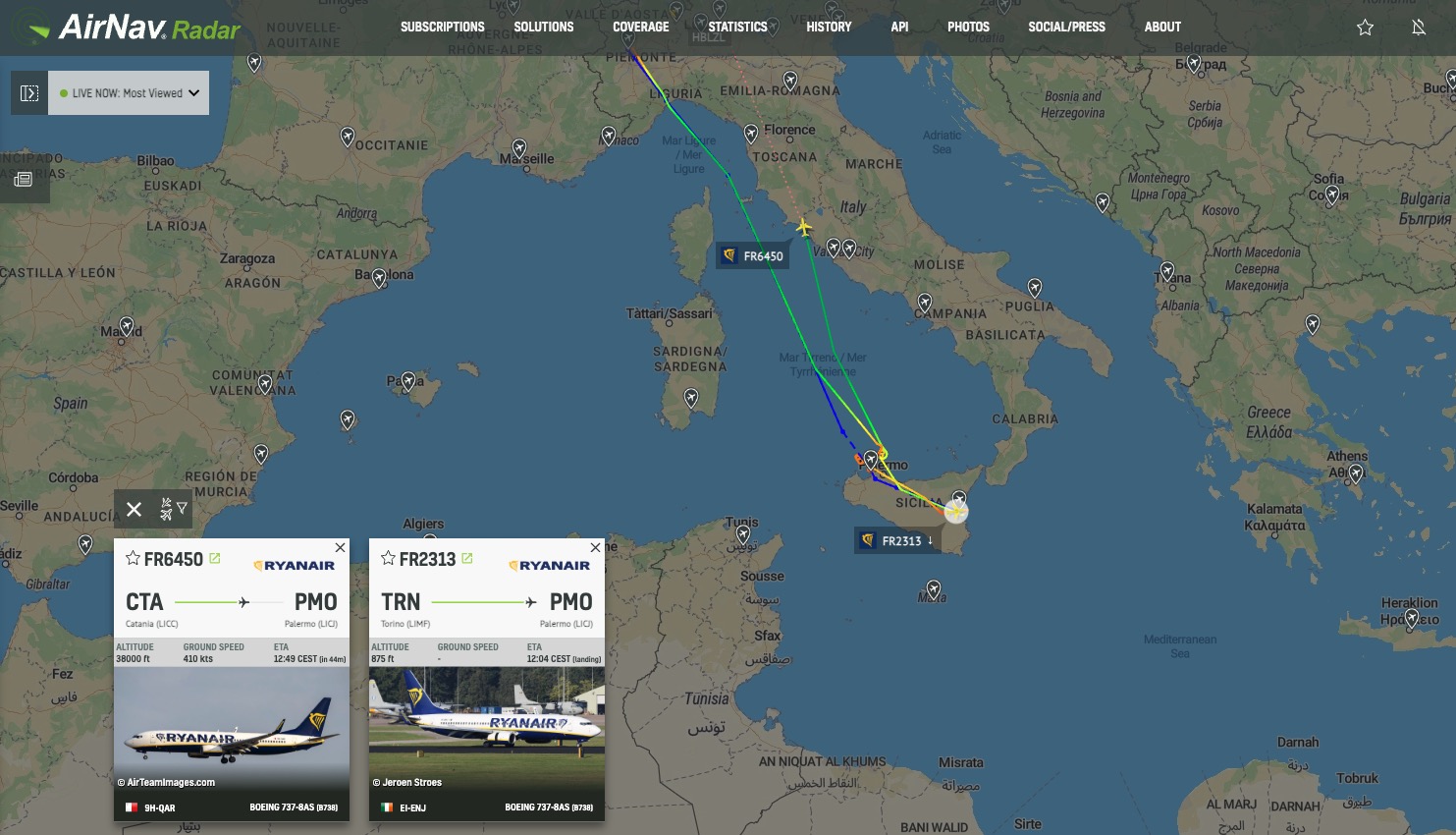The width and height of the screenshot is (1456, 835).
Task: Open the PHOTOS menu item
Action: tap(968, 27)
